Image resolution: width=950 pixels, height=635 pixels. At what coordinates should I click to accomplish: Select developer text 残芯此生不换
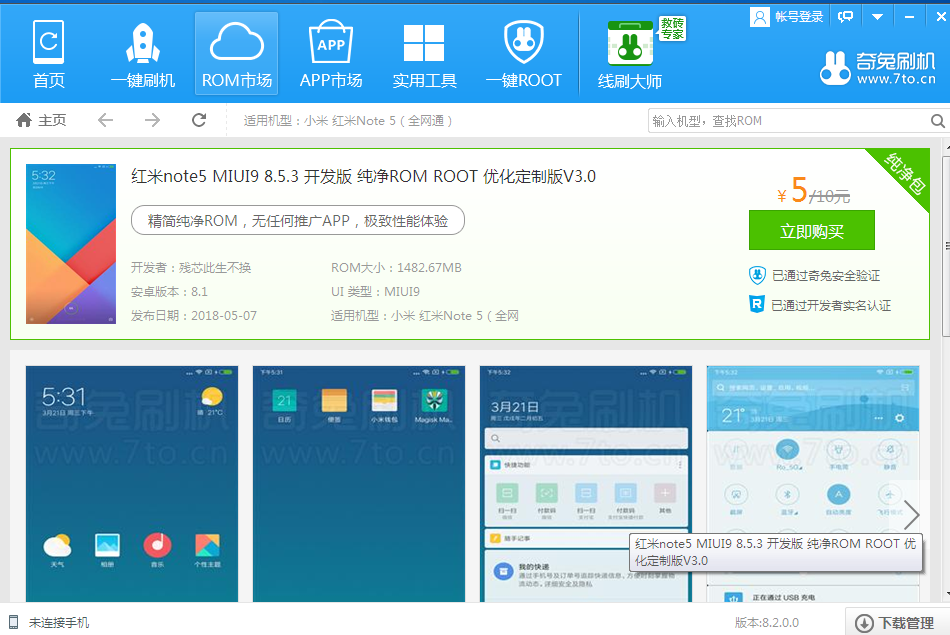215,268
